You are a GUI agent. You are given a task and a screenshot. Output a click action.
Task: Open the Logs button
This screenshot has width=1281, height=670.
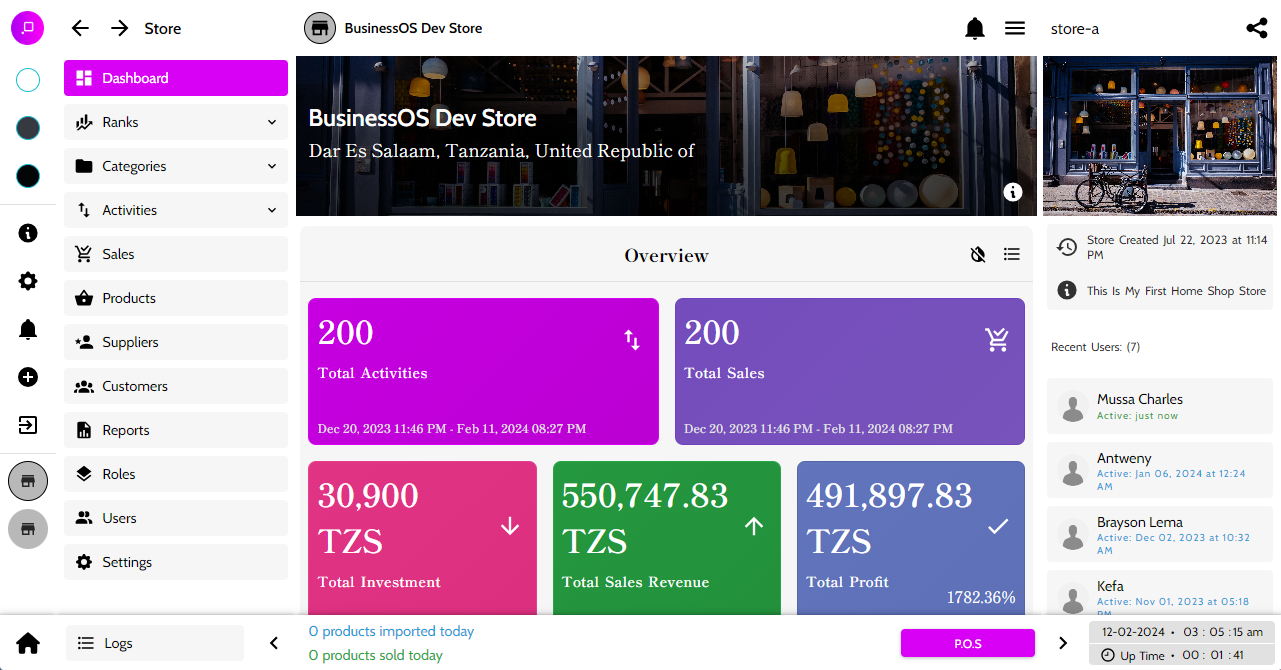(x=155, y=643)
